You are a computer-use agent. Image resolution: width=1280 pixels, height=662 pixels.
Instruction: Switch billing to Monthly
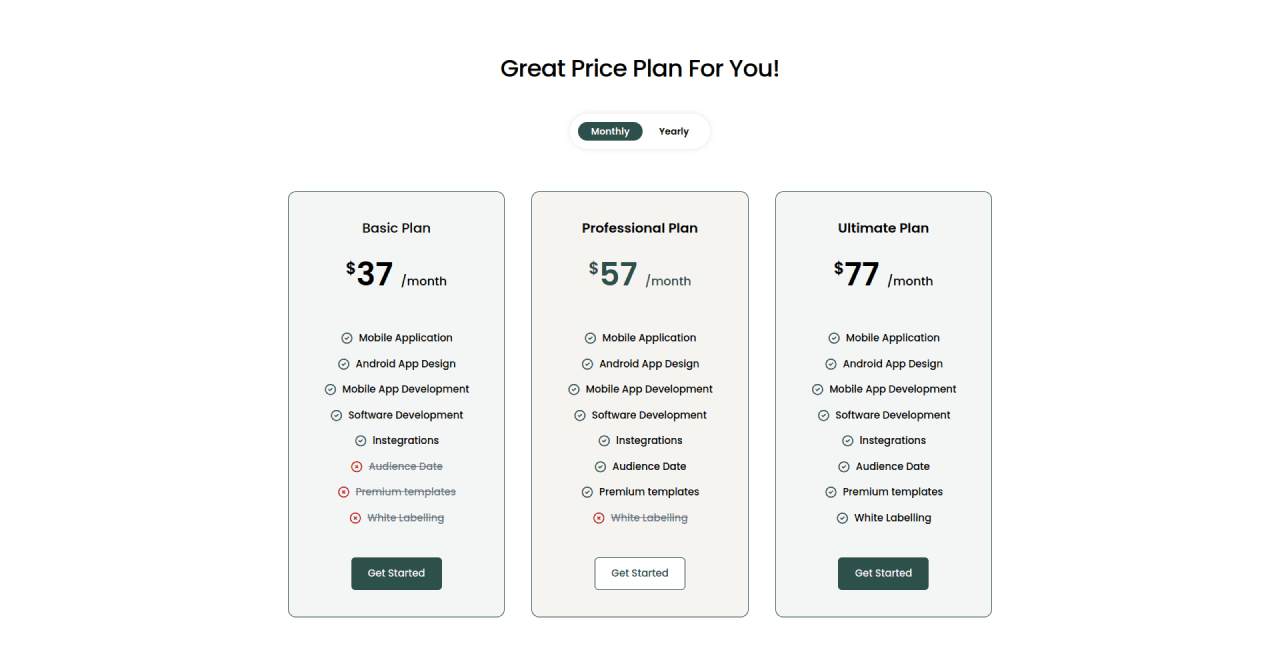tap(610, 132)
